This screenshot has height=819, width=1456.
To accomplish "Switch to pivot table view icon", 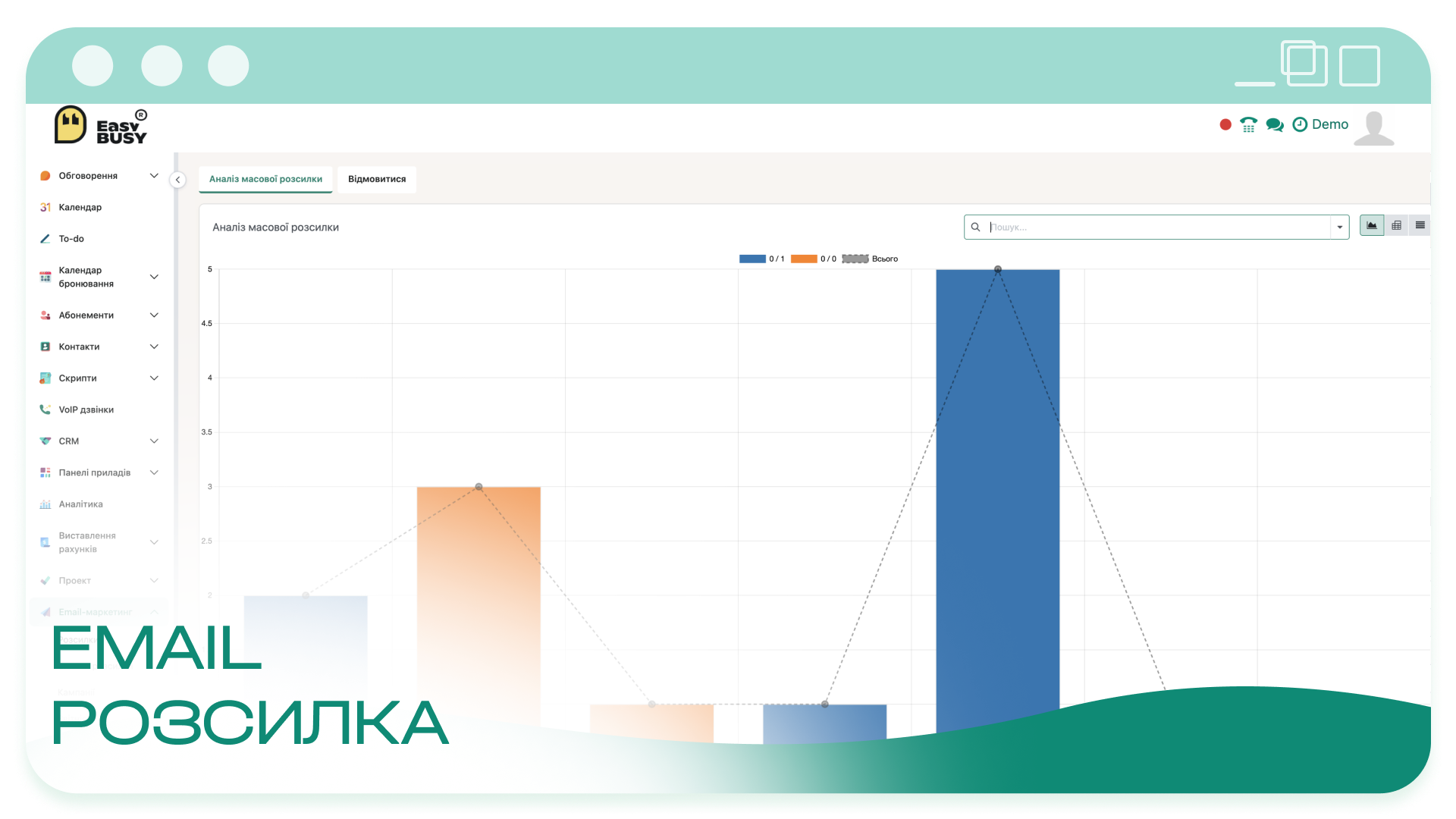I will 1396,225.
